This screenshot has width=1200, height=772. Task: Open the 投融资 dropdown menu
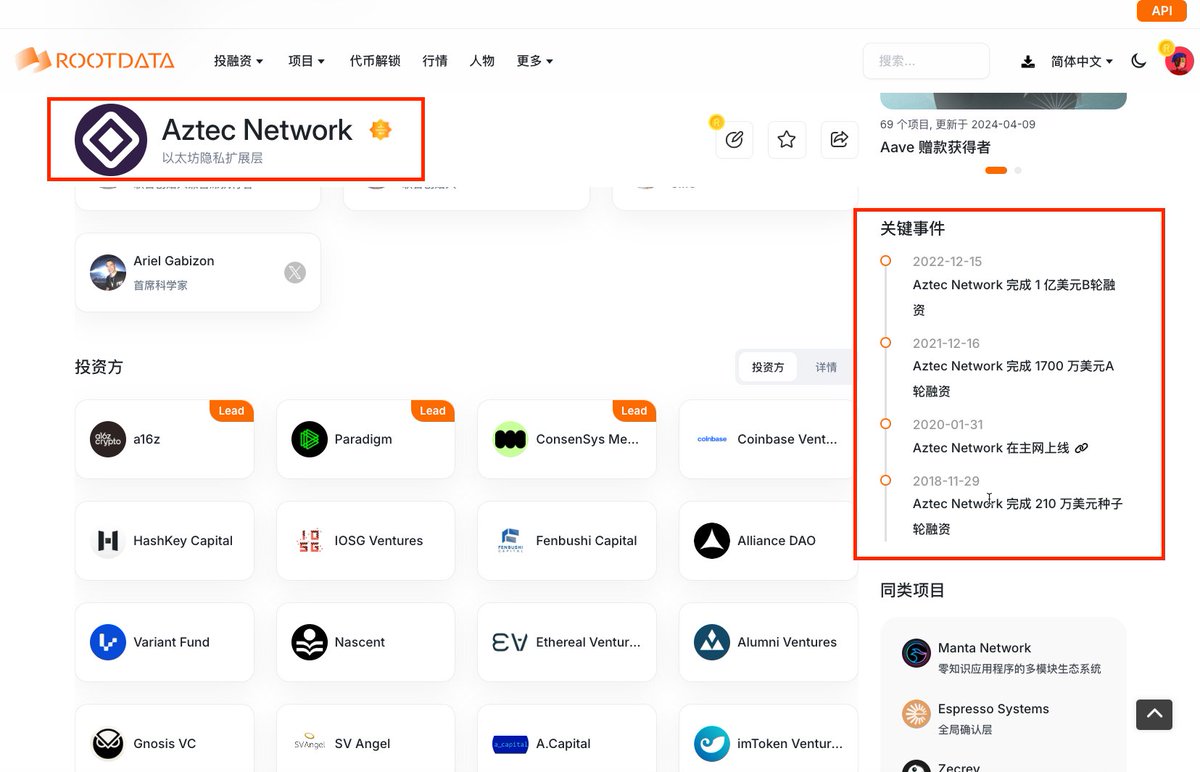pos(238,61)
